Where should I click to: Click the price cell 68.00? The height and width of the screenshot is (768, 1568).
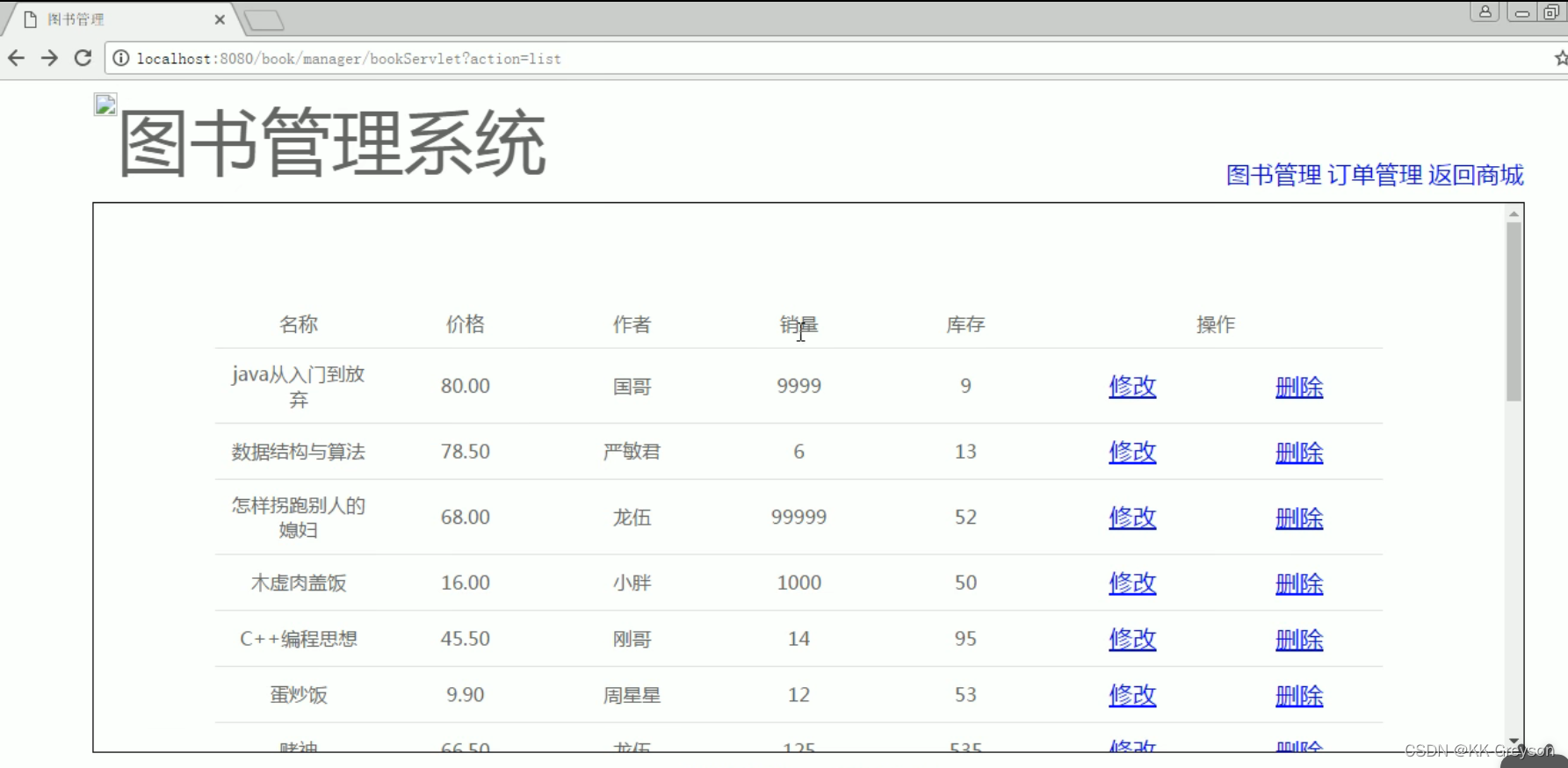click(466, 517)
